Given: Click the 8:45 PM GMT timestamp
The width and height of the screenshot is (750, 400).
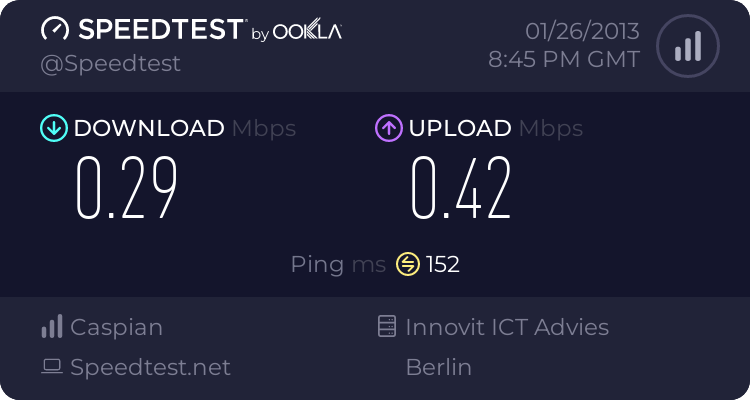Looking at the screenshot, I should coord(564,60).
